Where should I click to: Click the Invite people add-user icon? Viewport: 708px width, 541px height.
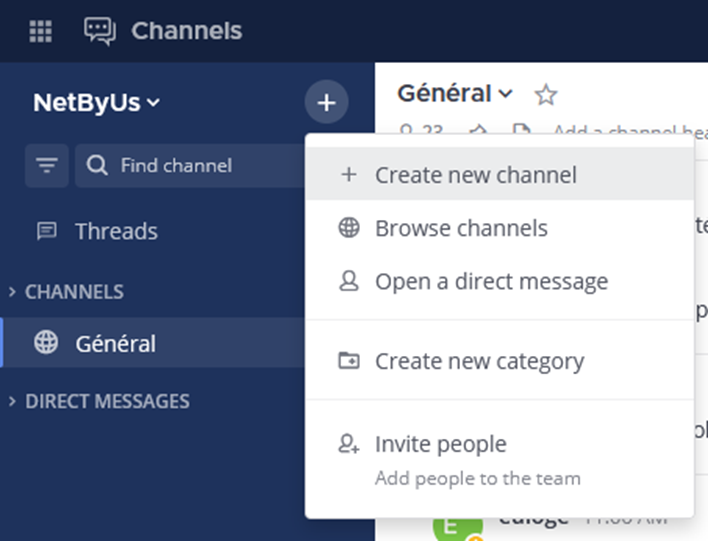[349, 444]
